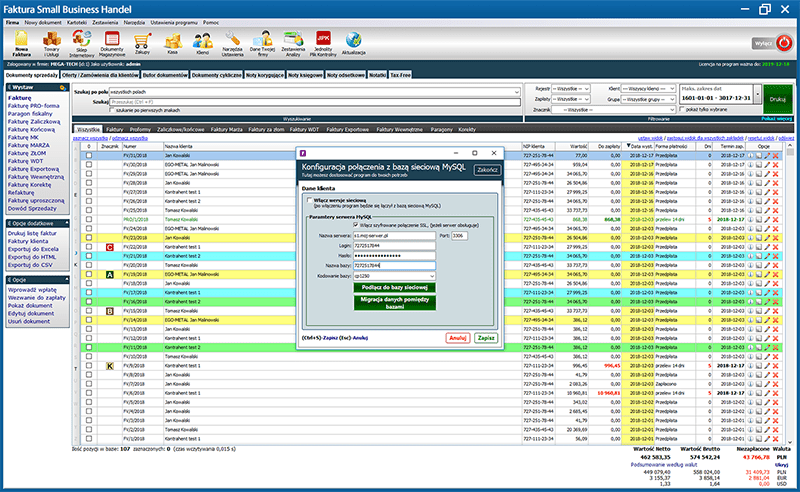
Task: Click the Zapisz button in the dialog
Action: [x=485, y=338]
